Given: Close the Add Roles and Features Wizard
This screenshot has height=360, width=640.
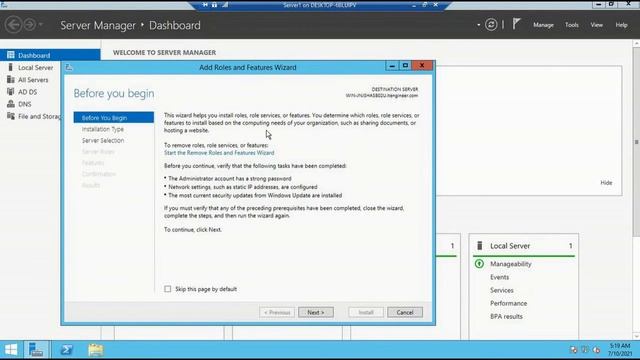Looking at the screenshot, I should [x=422, y=66].
